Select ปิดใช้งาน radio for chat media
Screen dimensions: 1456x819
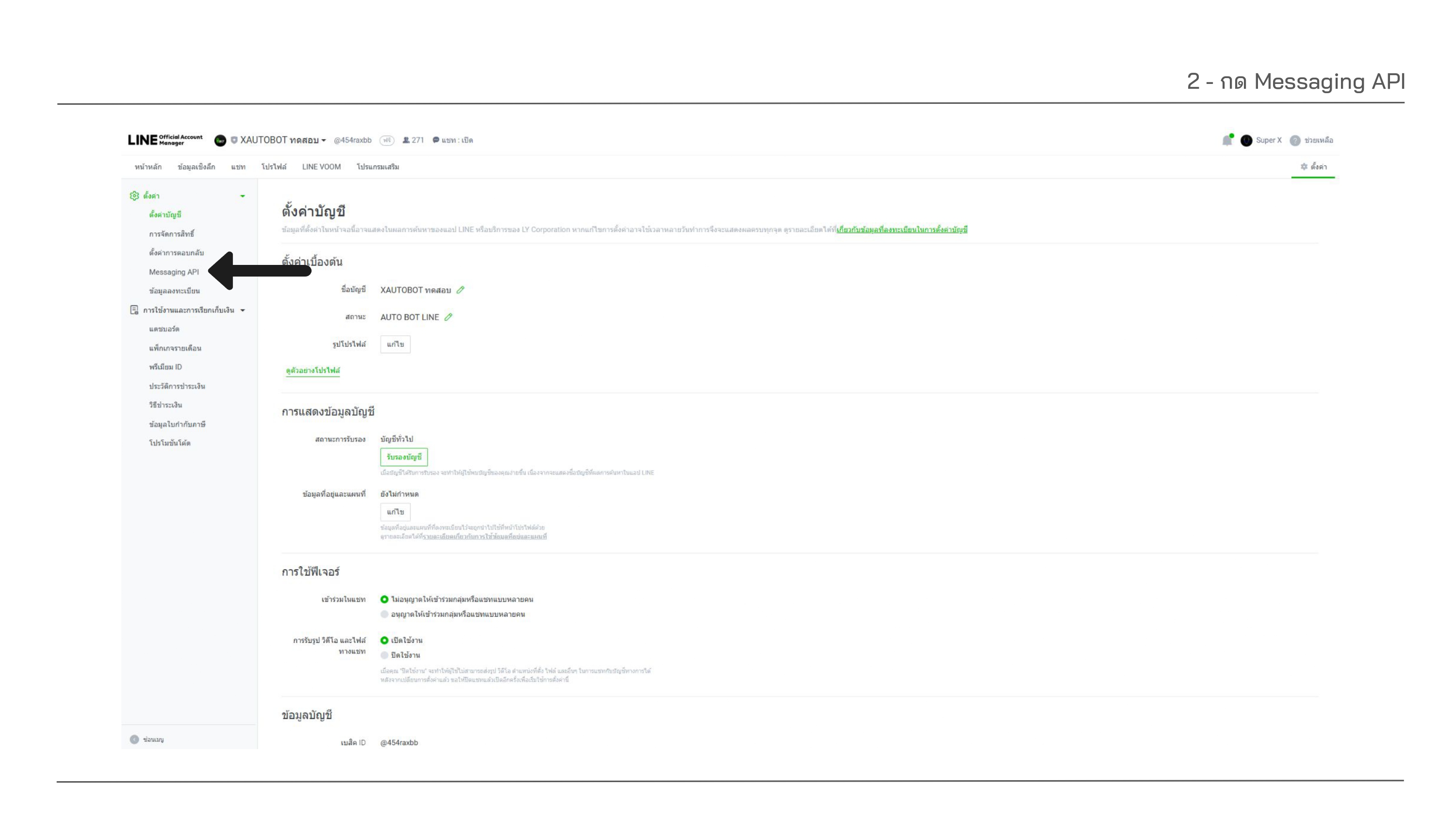[384, 655]
